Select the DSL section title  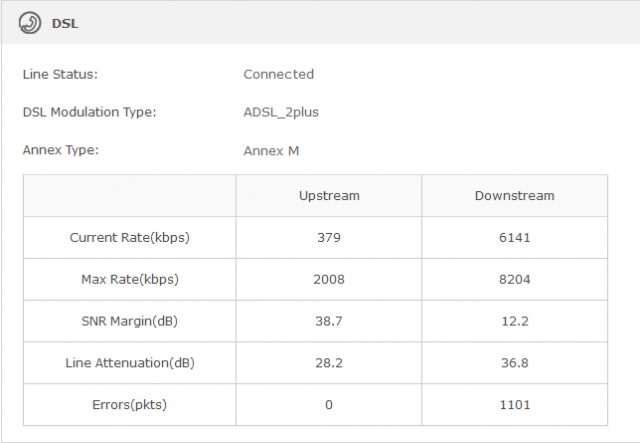(x=65, y=23)
